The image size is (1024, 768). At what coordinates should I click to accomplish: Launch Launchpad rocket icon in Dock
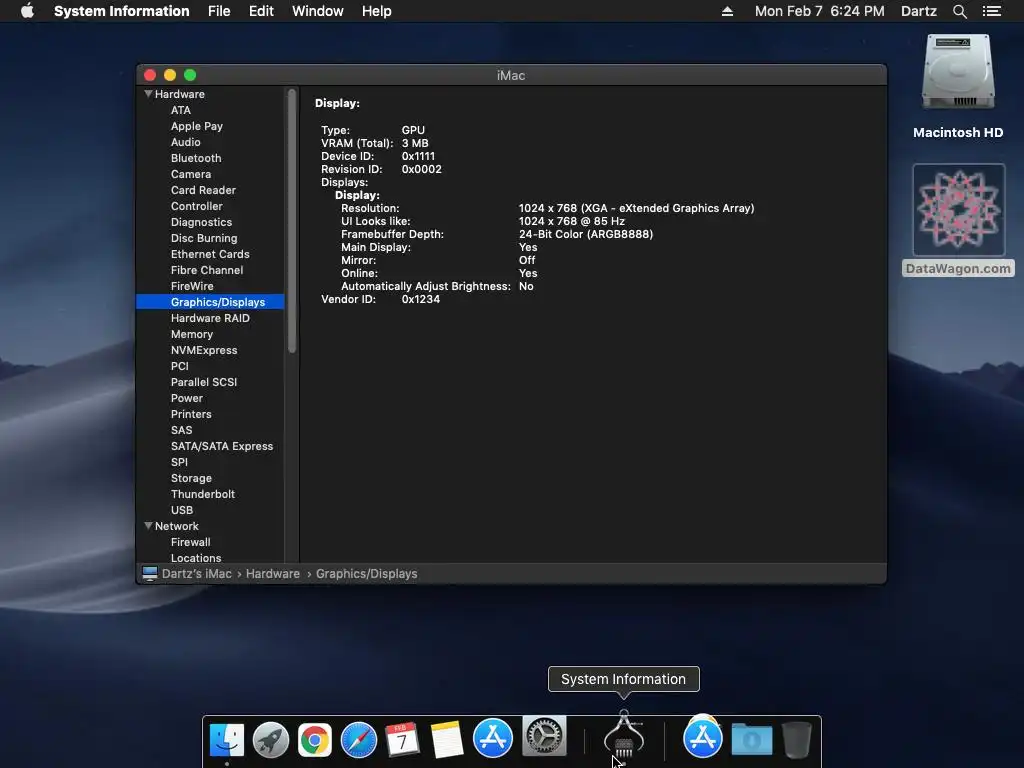[x=271, y=740]
